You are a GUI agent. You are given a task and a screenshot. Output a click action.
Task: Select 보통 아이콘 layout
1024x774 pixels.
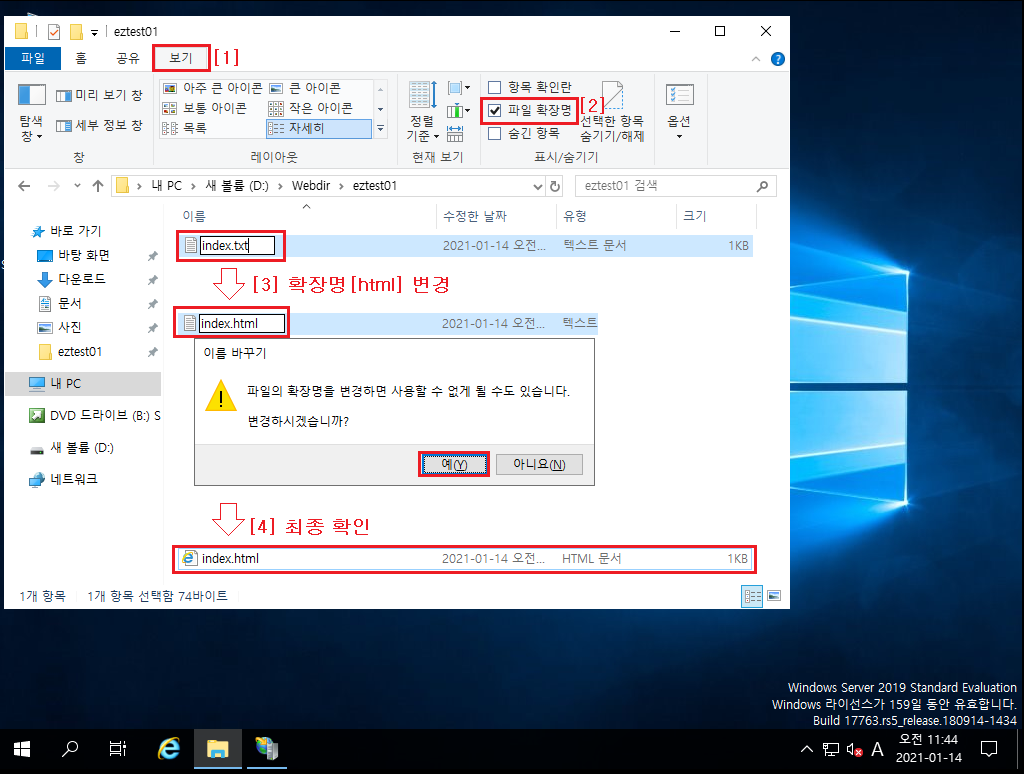pyautogui.click(x=204, y=108)
